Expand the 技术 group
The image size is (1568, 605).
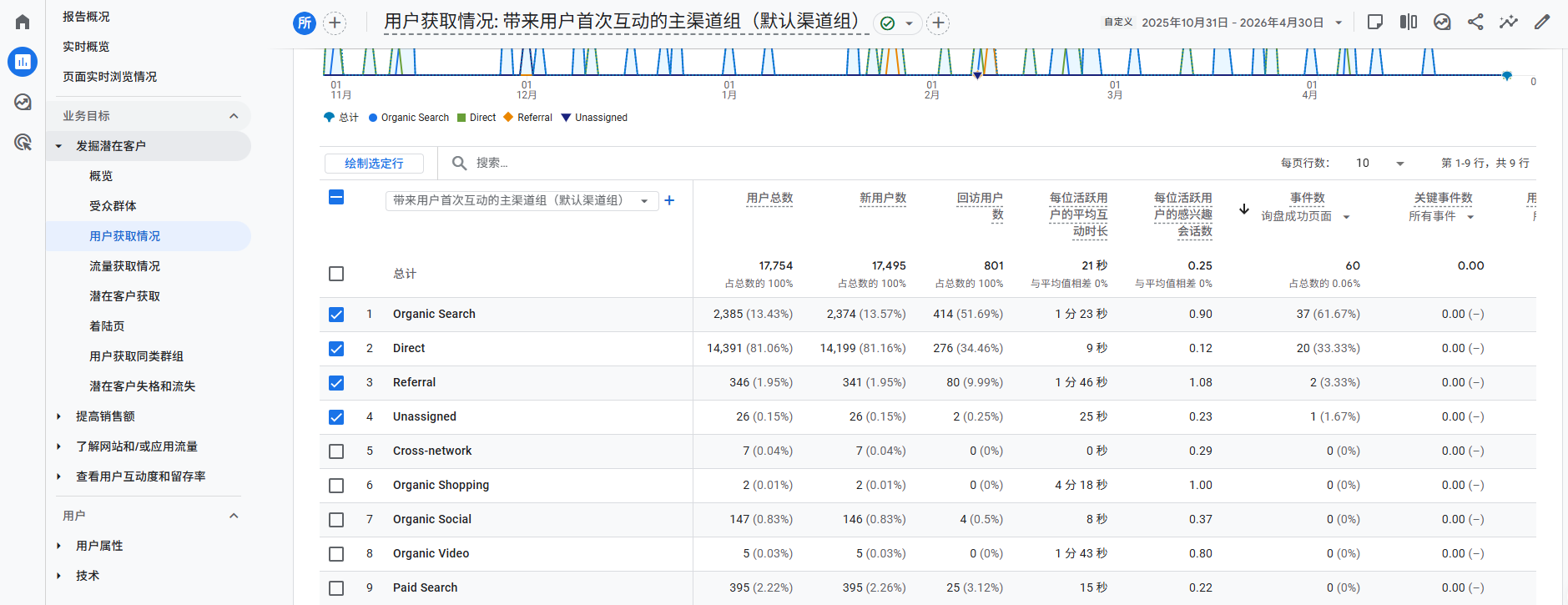click(58, 576)
